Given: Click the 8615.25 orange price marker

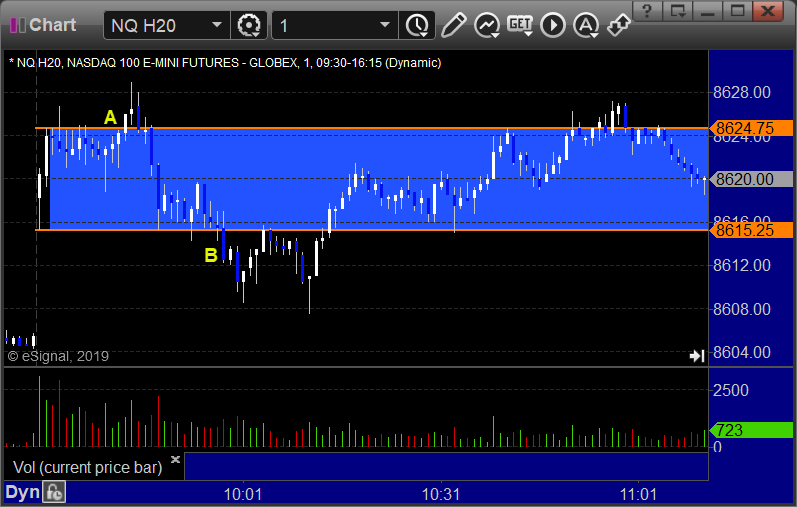Looking at the screenshot, I should [x=751, y=230].
